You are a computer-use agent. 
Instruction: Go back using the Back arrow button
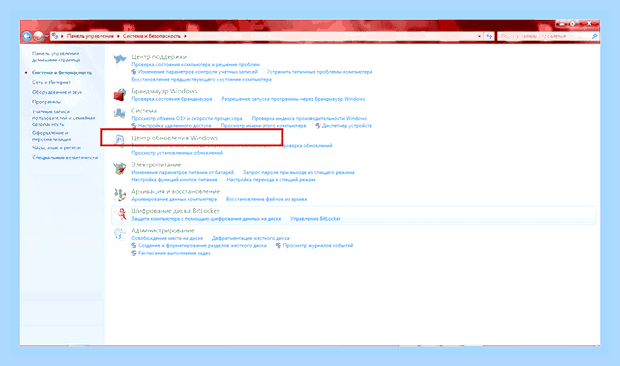point(26,36)
